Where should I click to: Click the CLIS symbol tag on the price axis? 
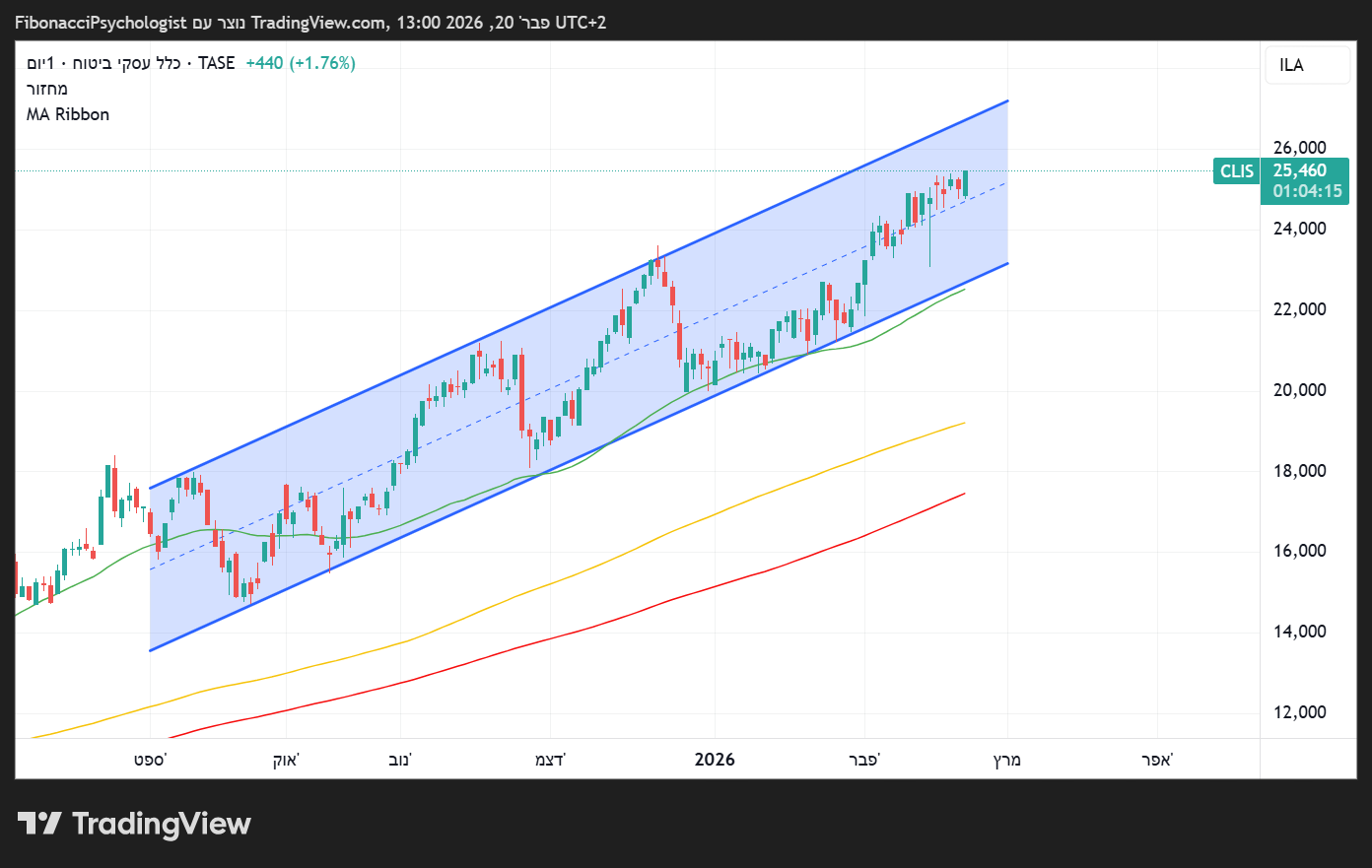1237,171
